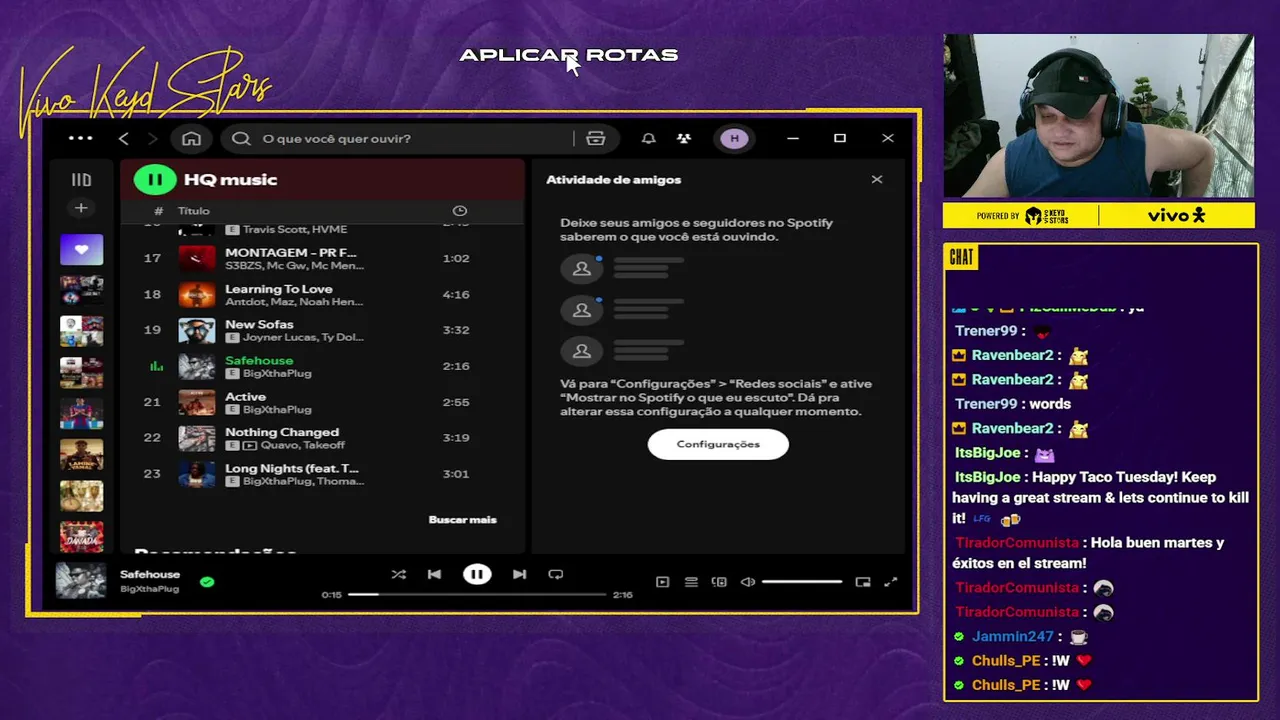The width and height of the screenshot is (1280, 720).
Task: Enter full screen with expand icon
Action: click(x=891, y=582)
